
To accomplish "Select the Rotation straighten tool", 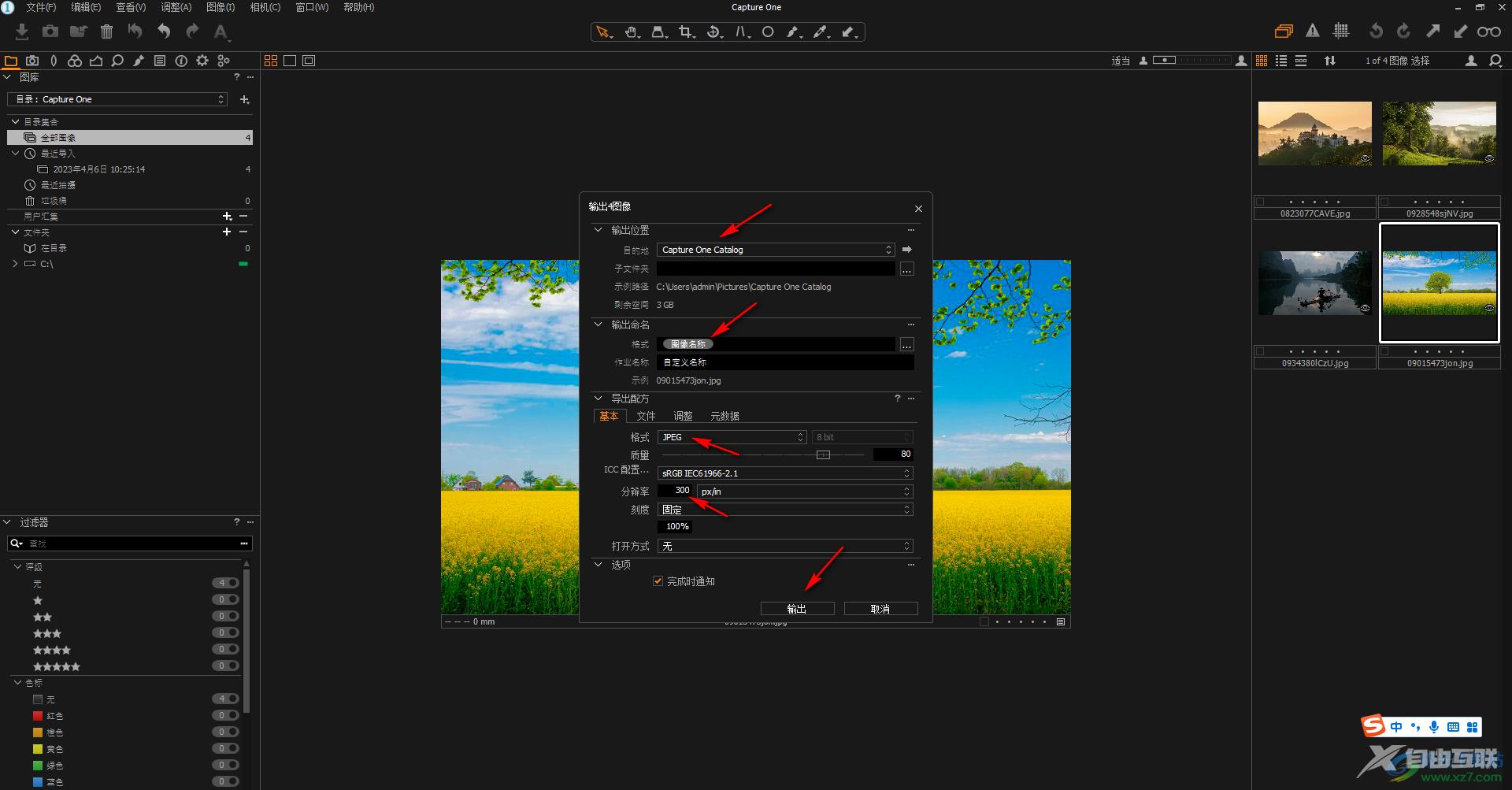I will click(x=714, y=32).
